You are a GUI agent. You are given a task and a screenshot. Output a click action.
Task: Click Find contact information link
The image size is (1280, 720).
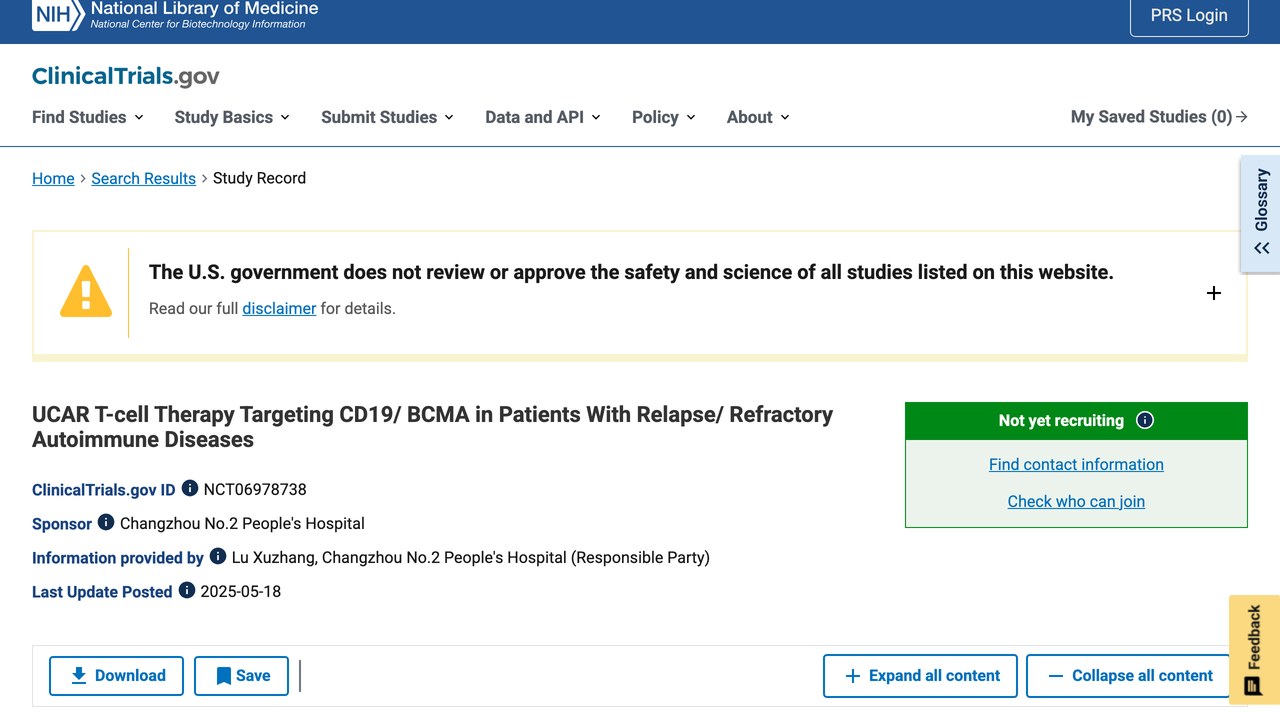(1076, 464)
